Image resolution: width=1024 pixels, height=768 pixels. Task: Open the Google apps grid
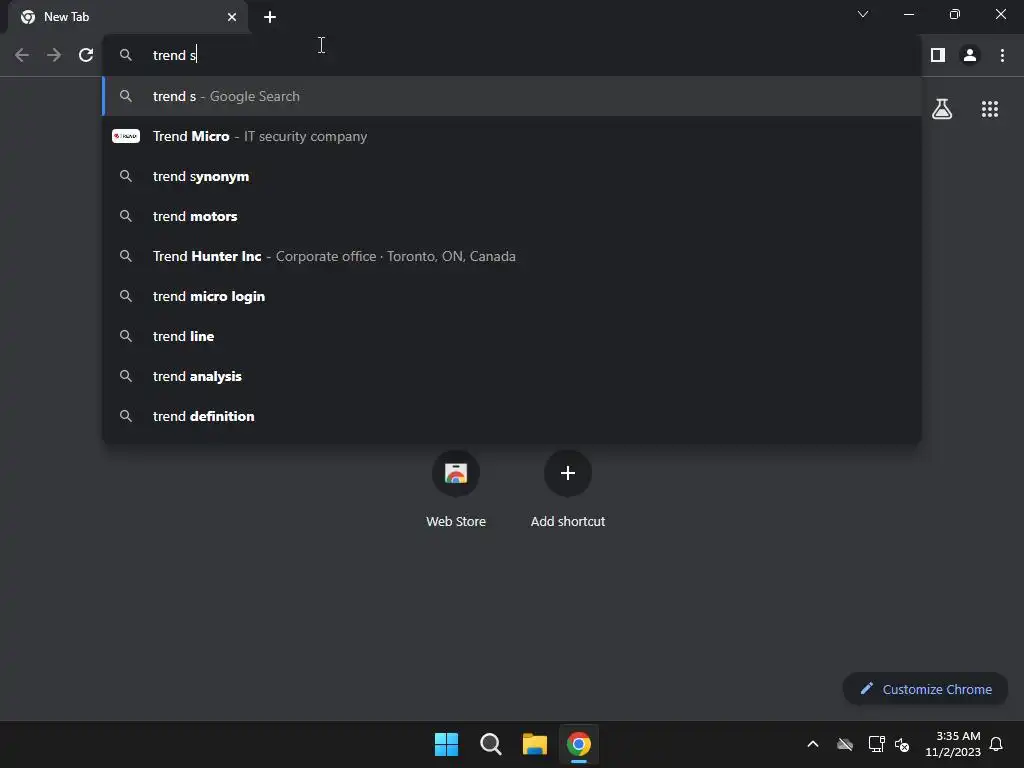coord(990,109)
